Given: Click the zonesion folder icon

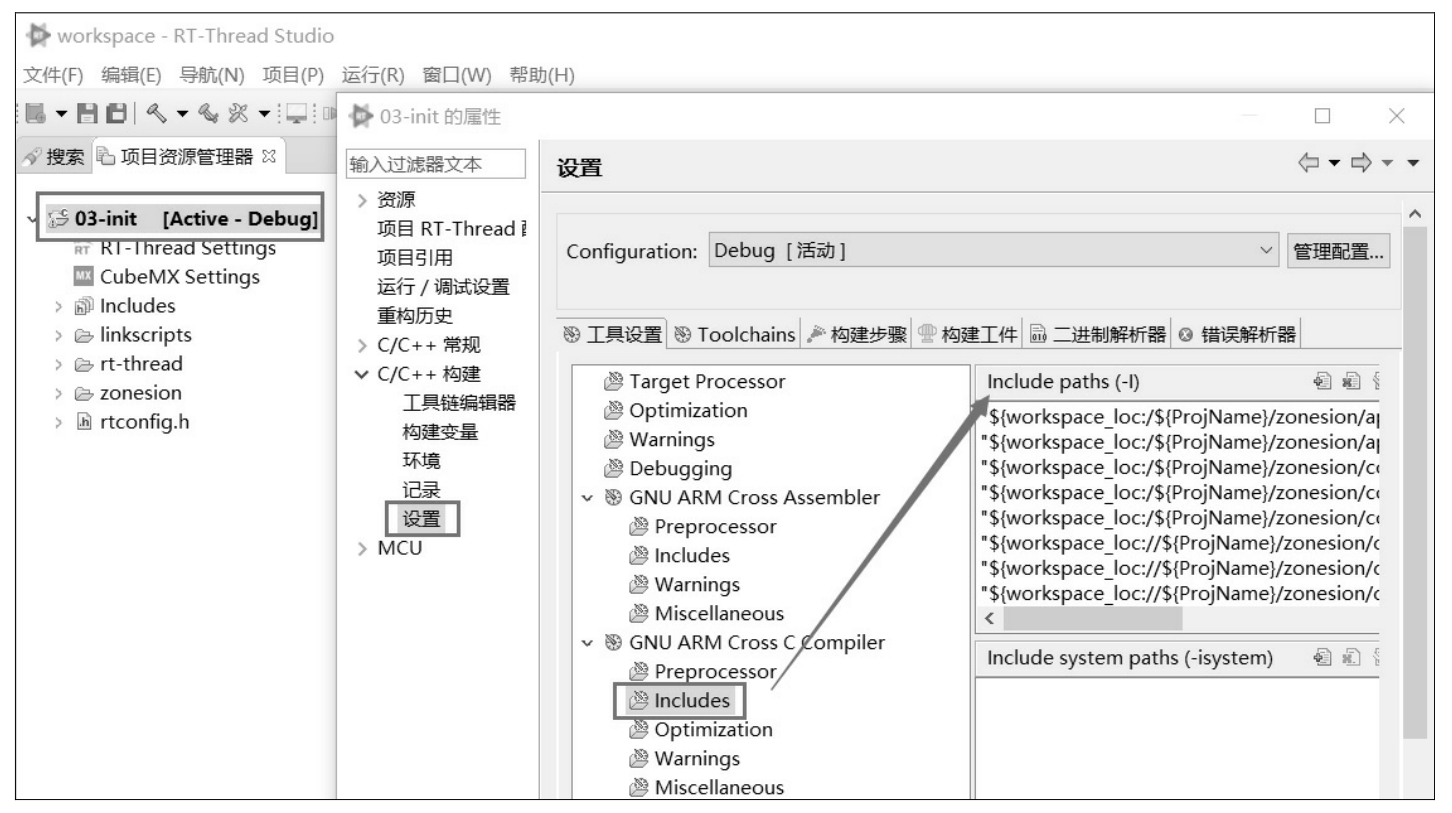Looking at the screenshot, I should pyautogui.click(x=83, y=392).
